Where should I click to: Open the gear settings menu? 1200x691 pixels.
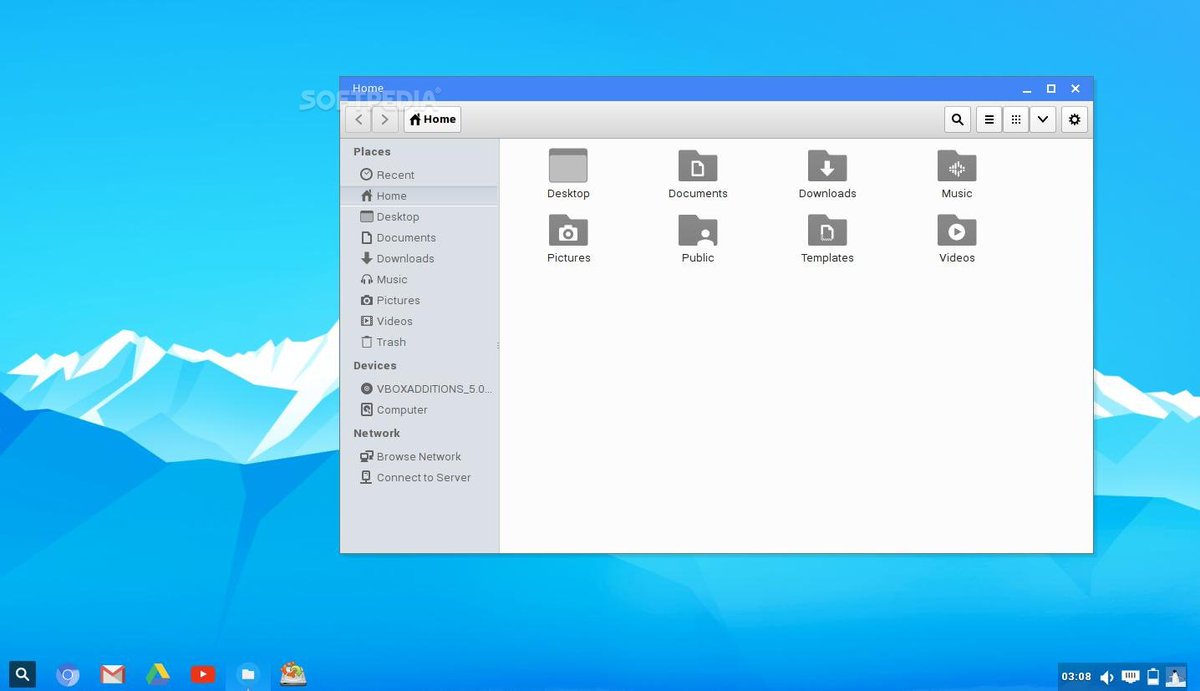click(1074, 119)
